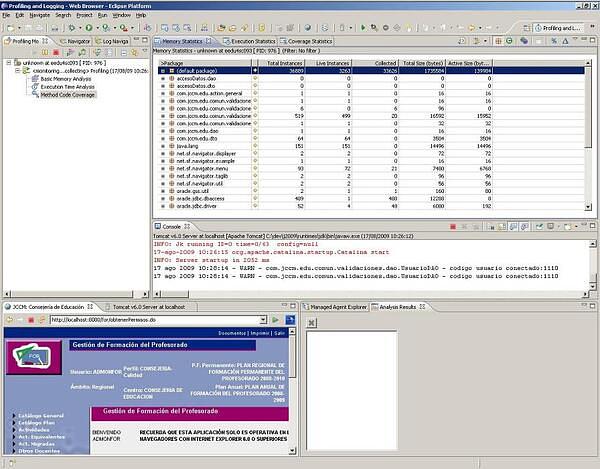
Task: Collapse the 'unknown at eedutic093' tree node
Action: coord(8,63)
